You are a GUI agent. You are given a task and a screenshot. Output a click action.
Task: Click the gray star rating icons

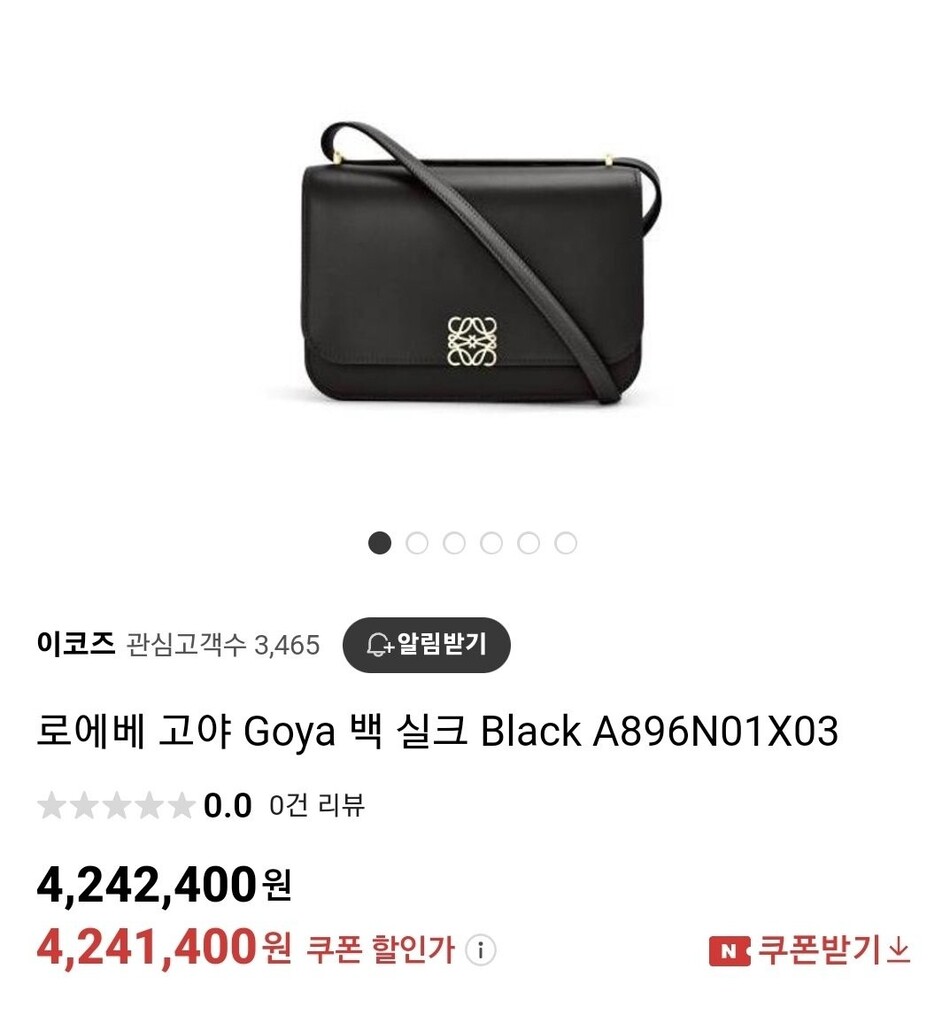116,806
